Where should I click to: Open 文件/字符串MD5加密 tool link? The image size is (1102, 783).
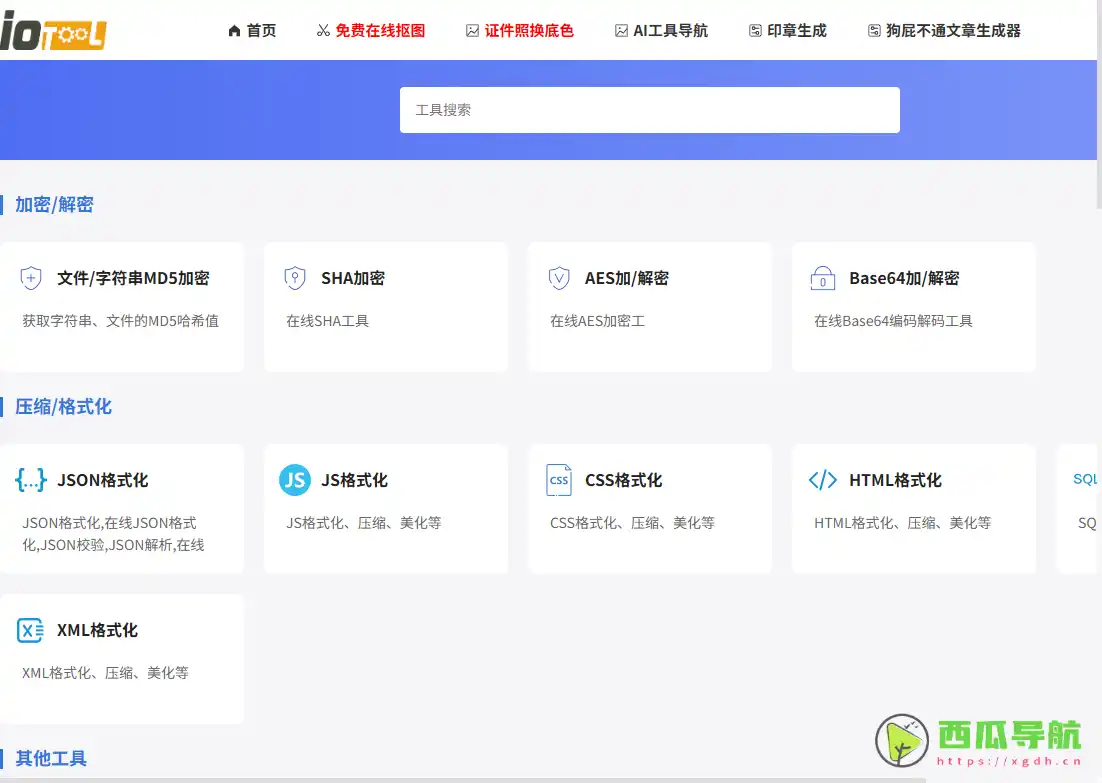(x=134, y=278)
